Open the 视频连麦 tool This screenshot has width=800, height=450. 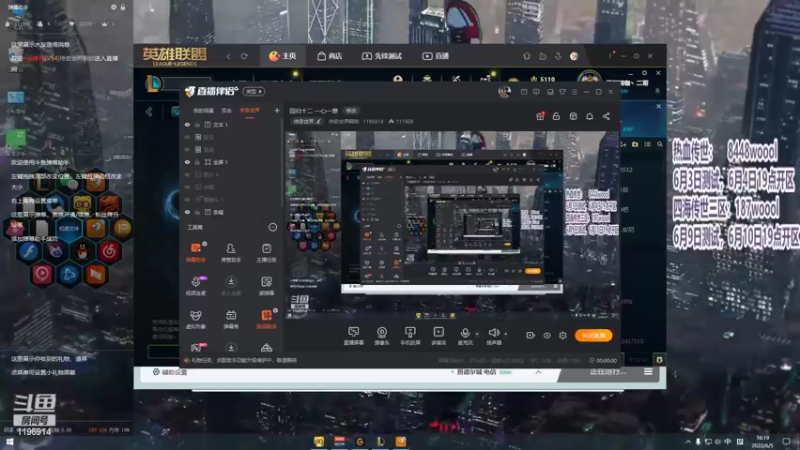click(x=195, y=286)
